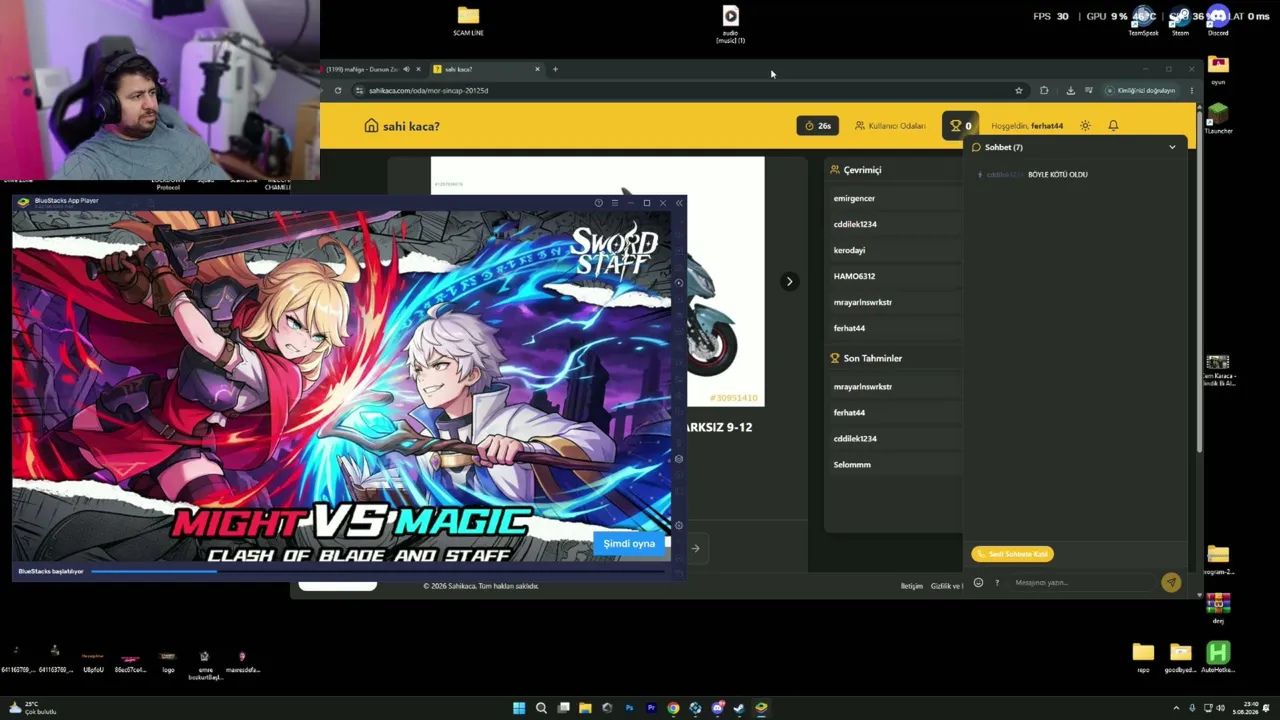This screenshot has height=720, width=1280.
Task: Mute audio on the mafiga tab
Action: (406, 69)
